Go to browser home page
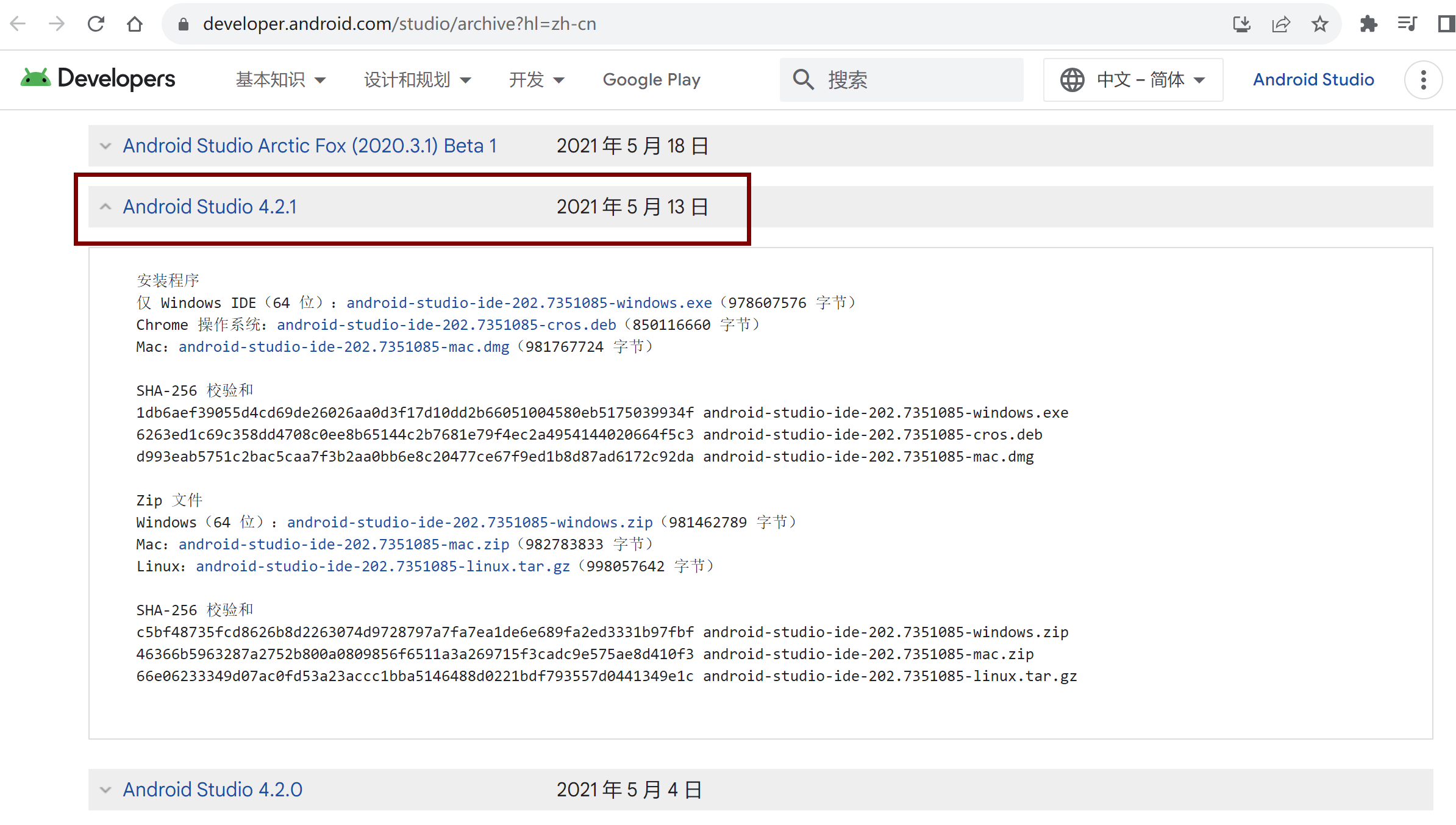This screenshot has height=825, width=1456. [x=135, y=24]
